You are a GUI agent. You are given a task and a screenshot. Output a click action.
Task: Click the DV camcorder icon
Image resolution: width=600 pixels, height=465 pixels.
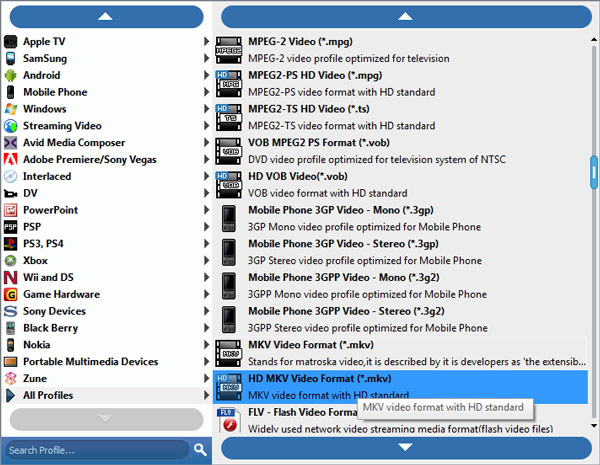coord(10,193)
